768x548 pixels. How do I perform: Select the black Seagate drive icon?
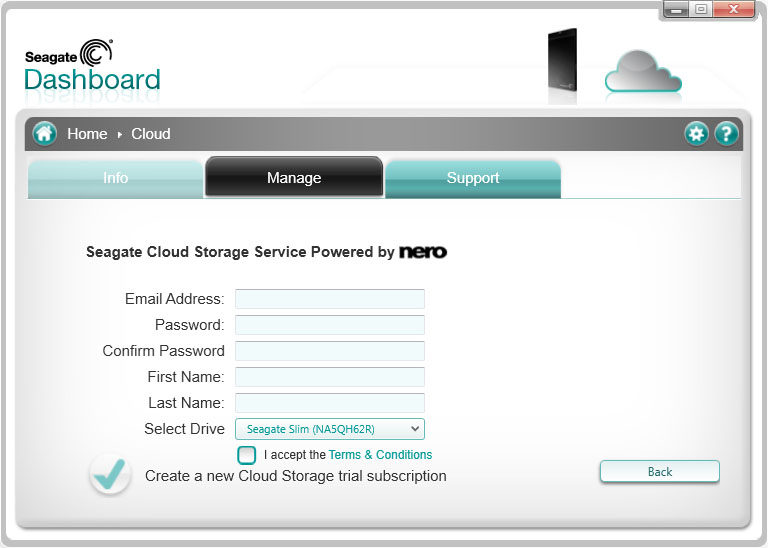click(x=562, y=60)
